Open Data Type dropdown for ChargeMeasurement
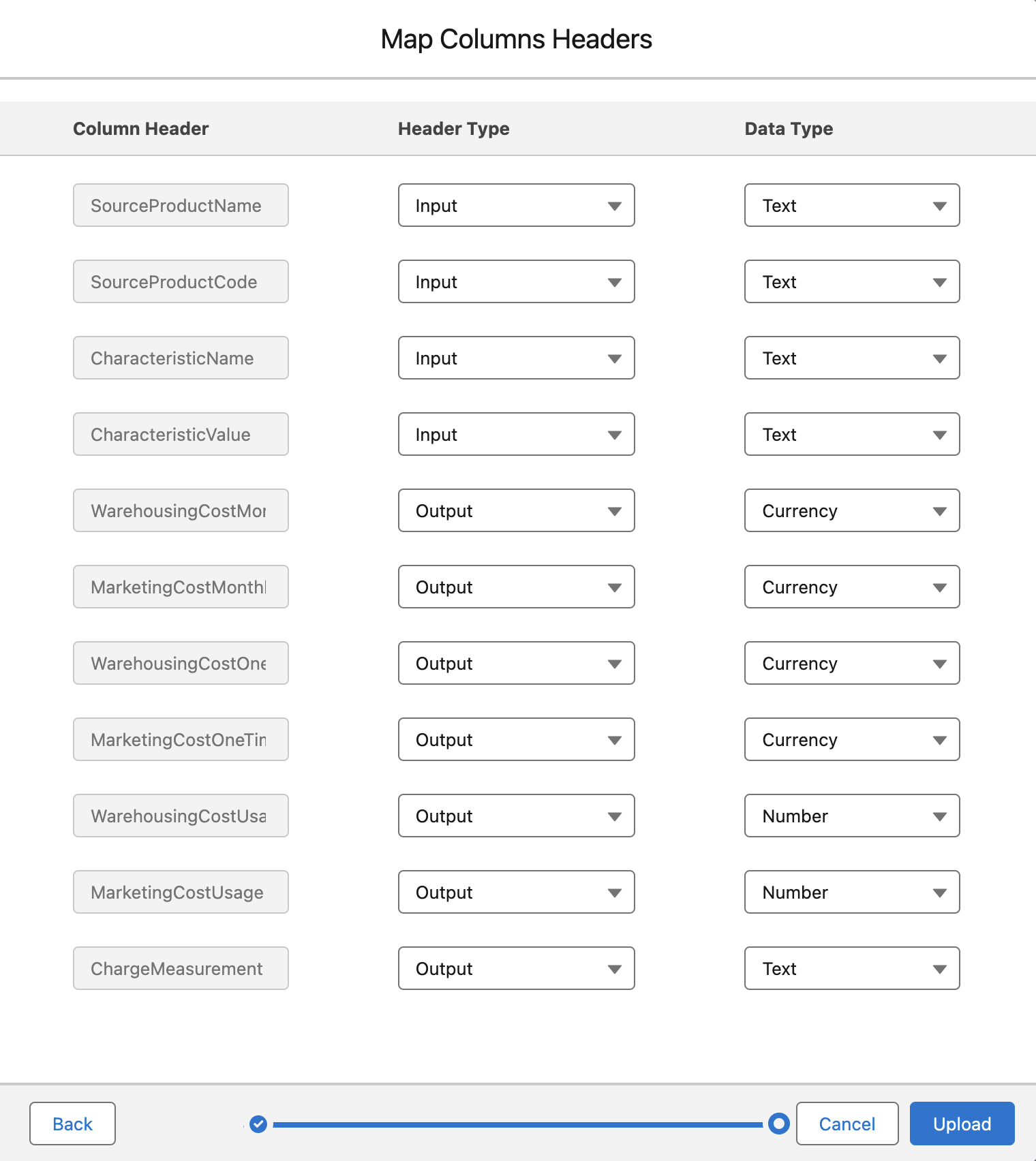The image size is (1036, 1161). [852, 968]
